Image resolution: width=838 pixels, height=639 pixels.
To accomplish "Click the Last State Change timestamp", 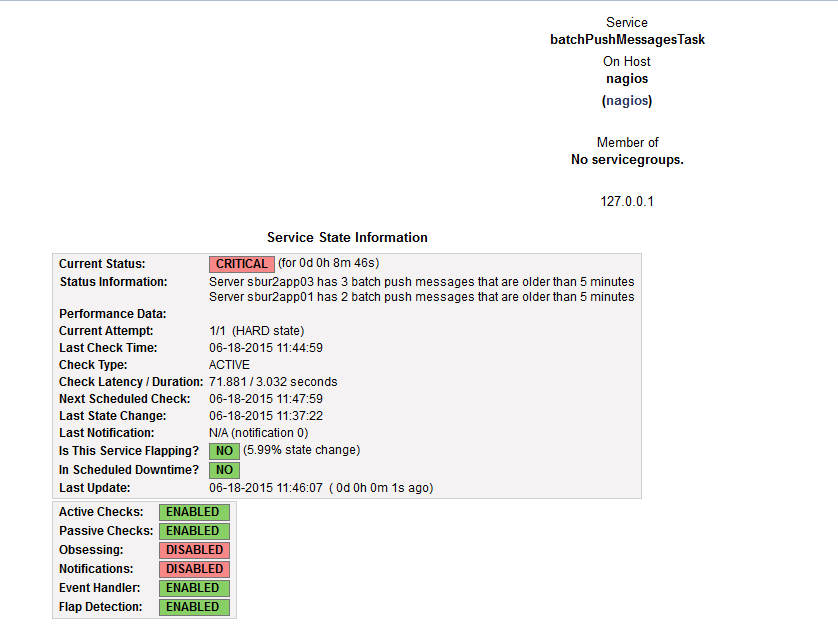I will [x=266, y=416].
